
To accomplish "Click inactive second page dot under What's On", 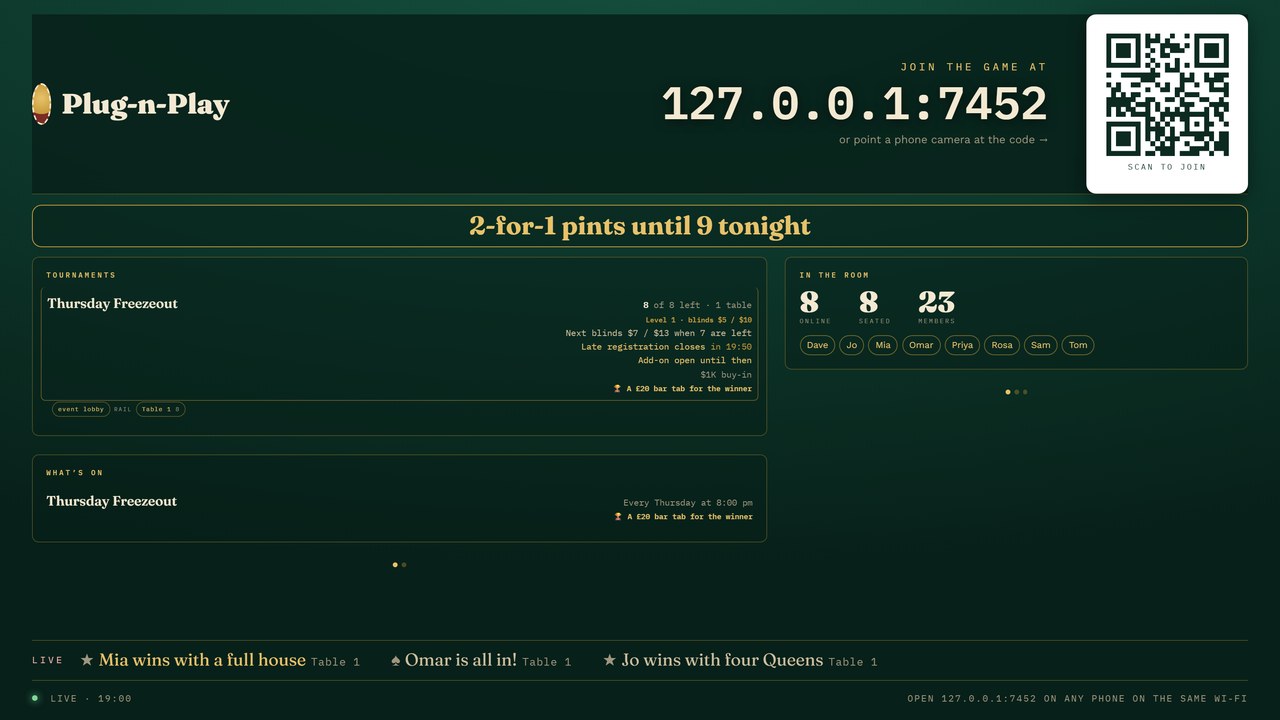I will point(404,565).
